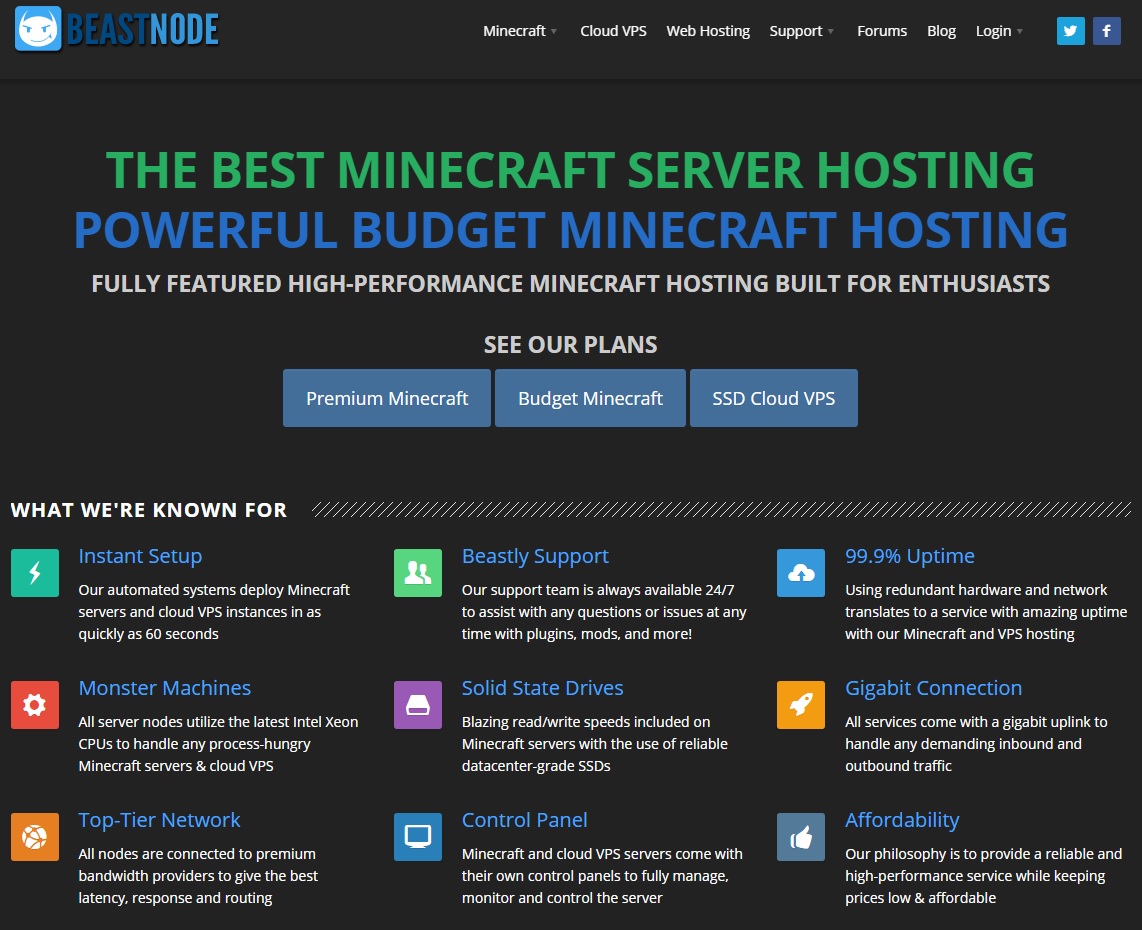Click the BeastNode logo in the header
Image resolution: width=1142 pixels, height=930 pixels.
115,30
